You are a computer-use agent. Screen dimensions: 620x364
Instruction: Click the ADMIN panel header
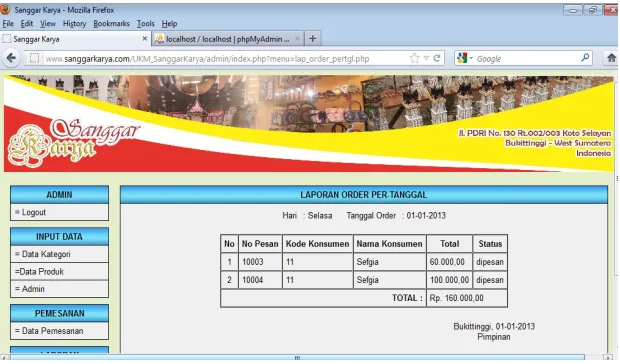(59, 194)
